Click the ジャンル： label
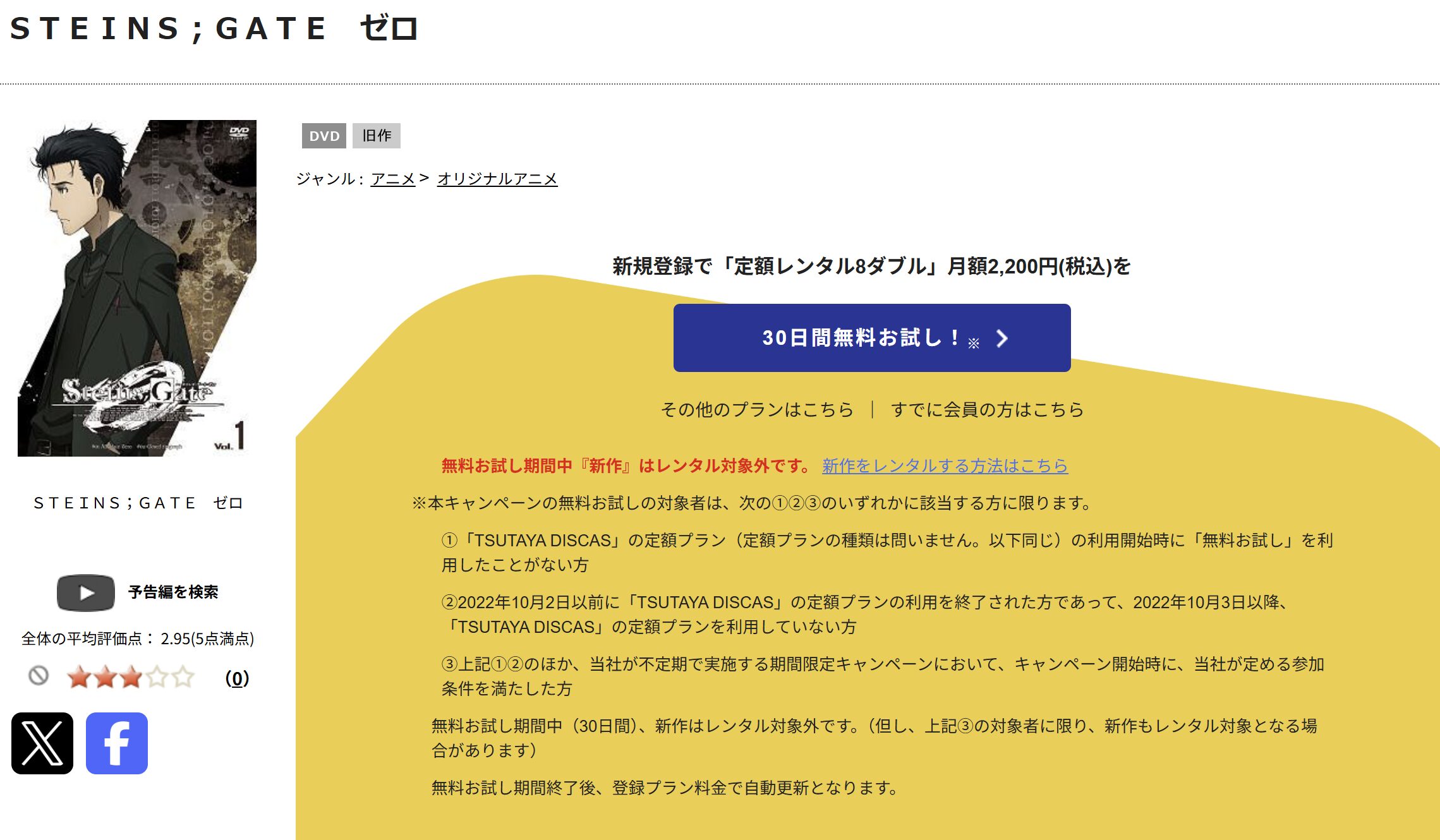This screenshot has height=840, width=1440. pyautogui.click(x=330, y=179)
